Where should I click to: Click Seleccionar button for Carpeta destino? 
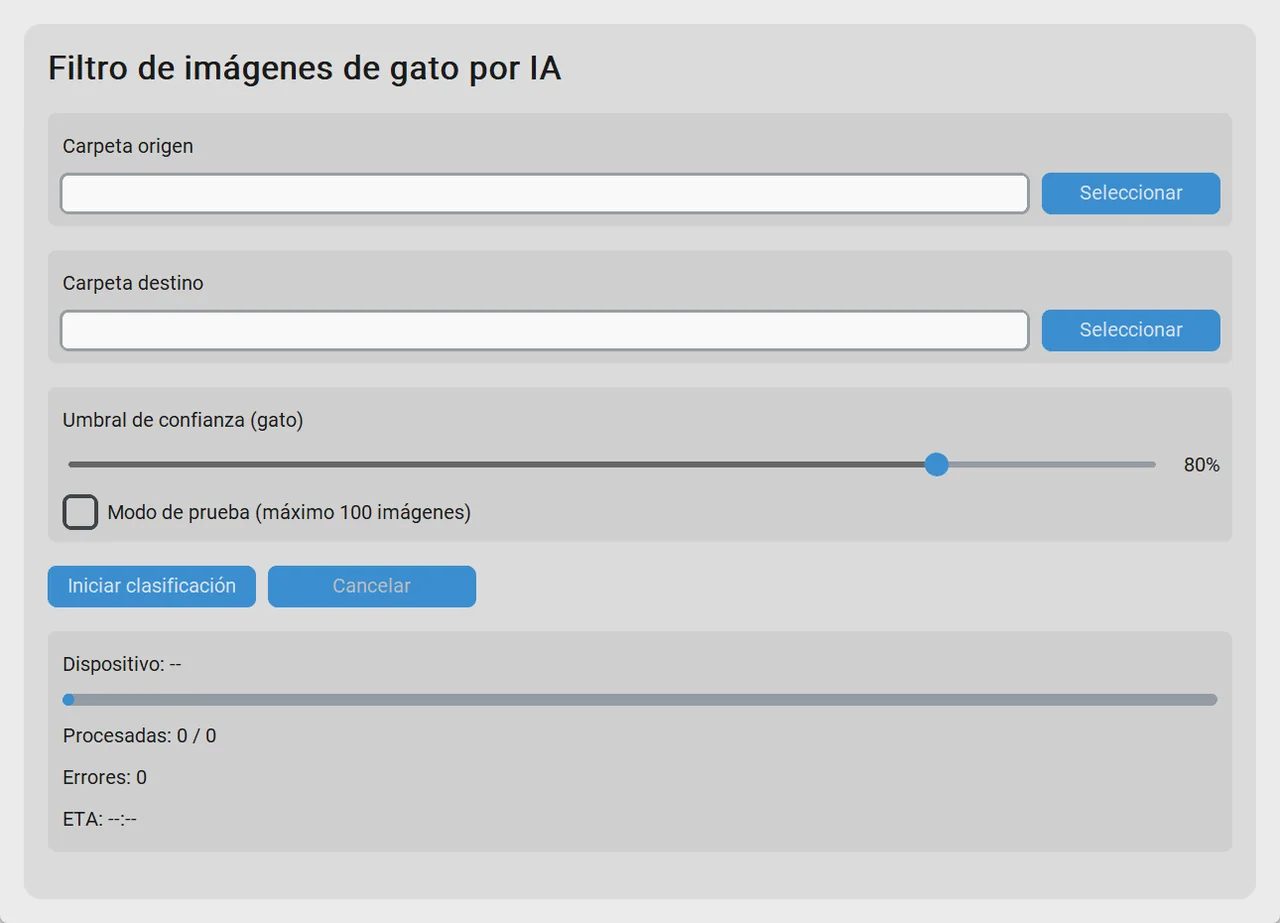click(x=1131, y=330)
